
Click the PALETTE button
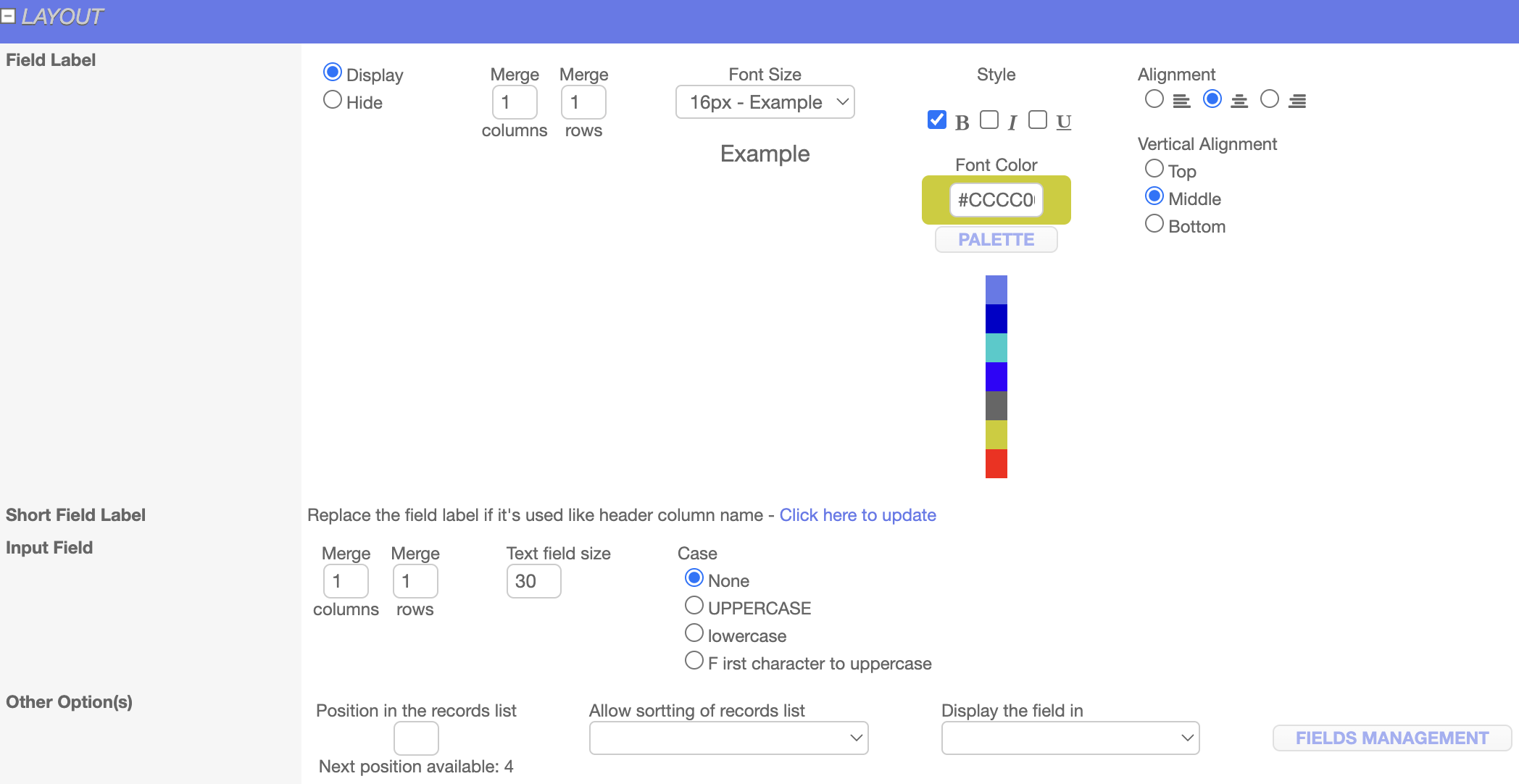[x=996, y=240]
